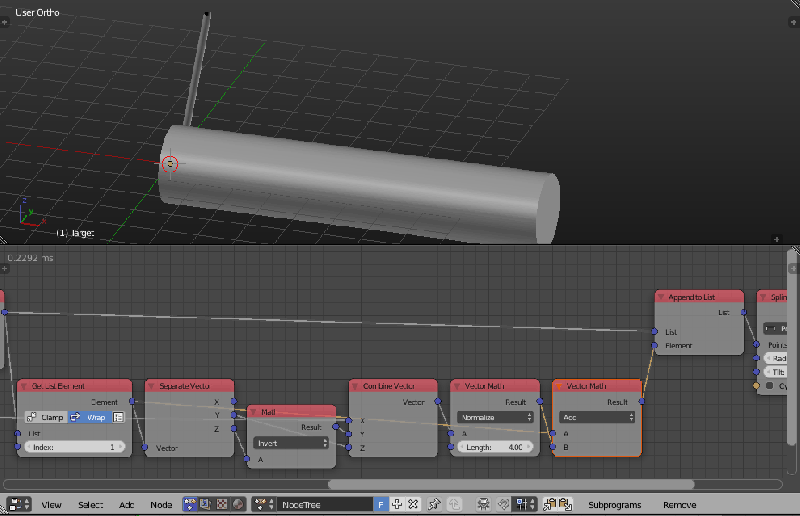The height and width of the screenshot is (516, 800).
Task: Click the large cylinder object in viewport
Action: (x=357, y=184)
